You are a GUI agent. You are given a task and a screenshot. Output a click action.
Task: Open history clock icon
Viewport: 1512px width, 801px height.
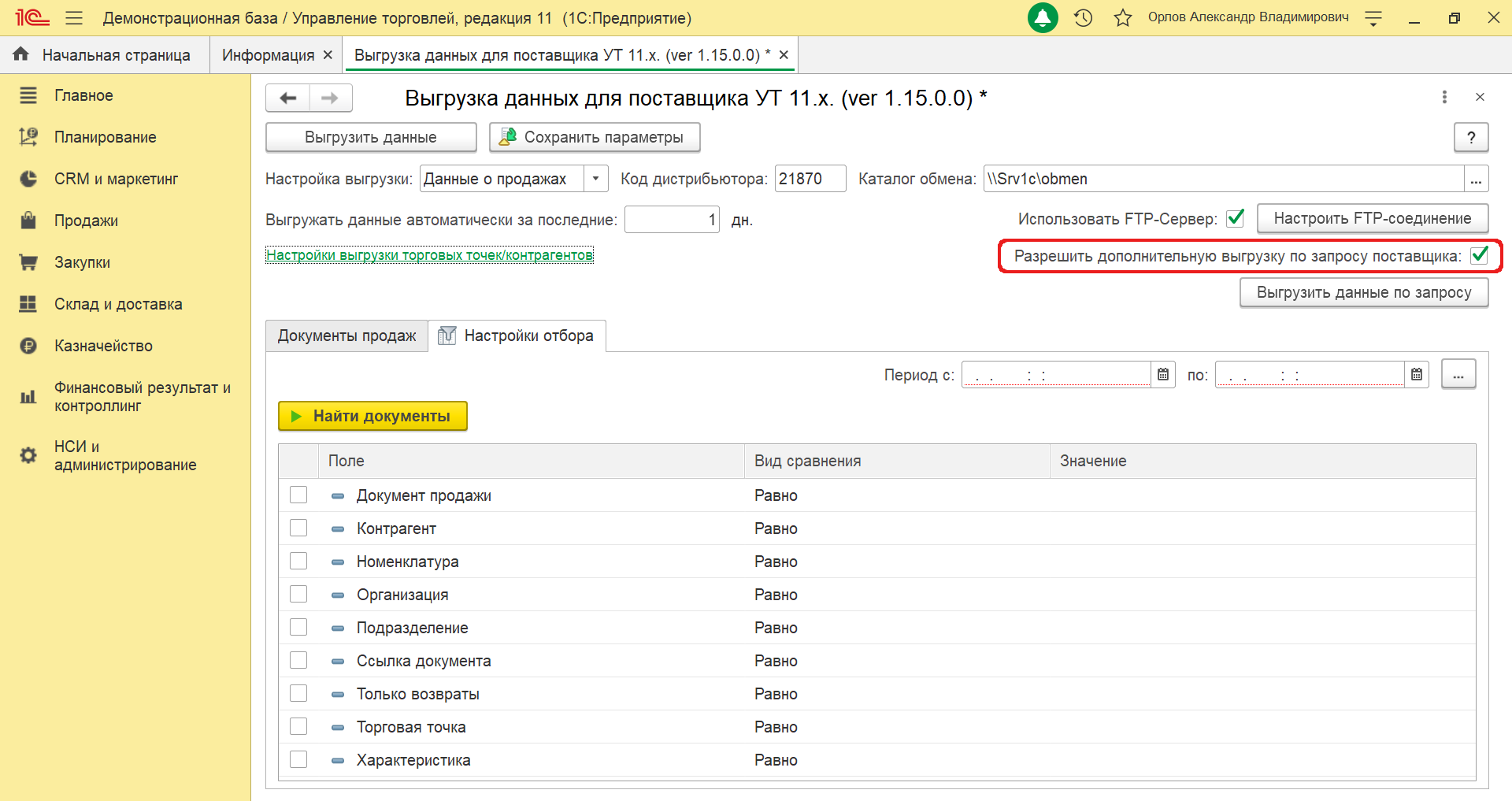pos(1084,17)
